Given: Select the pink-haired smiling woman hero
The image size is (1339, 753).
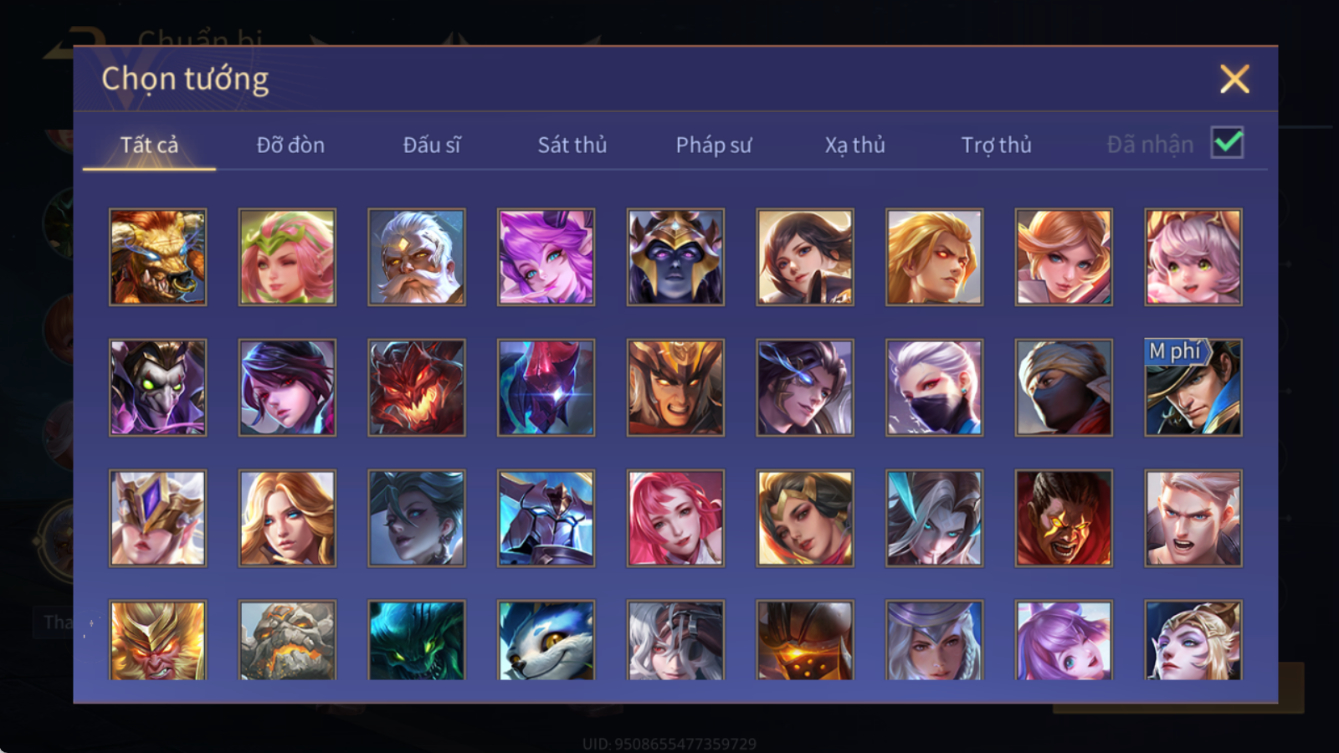Looking at the screenshot, I should click(x=675, y=518).
